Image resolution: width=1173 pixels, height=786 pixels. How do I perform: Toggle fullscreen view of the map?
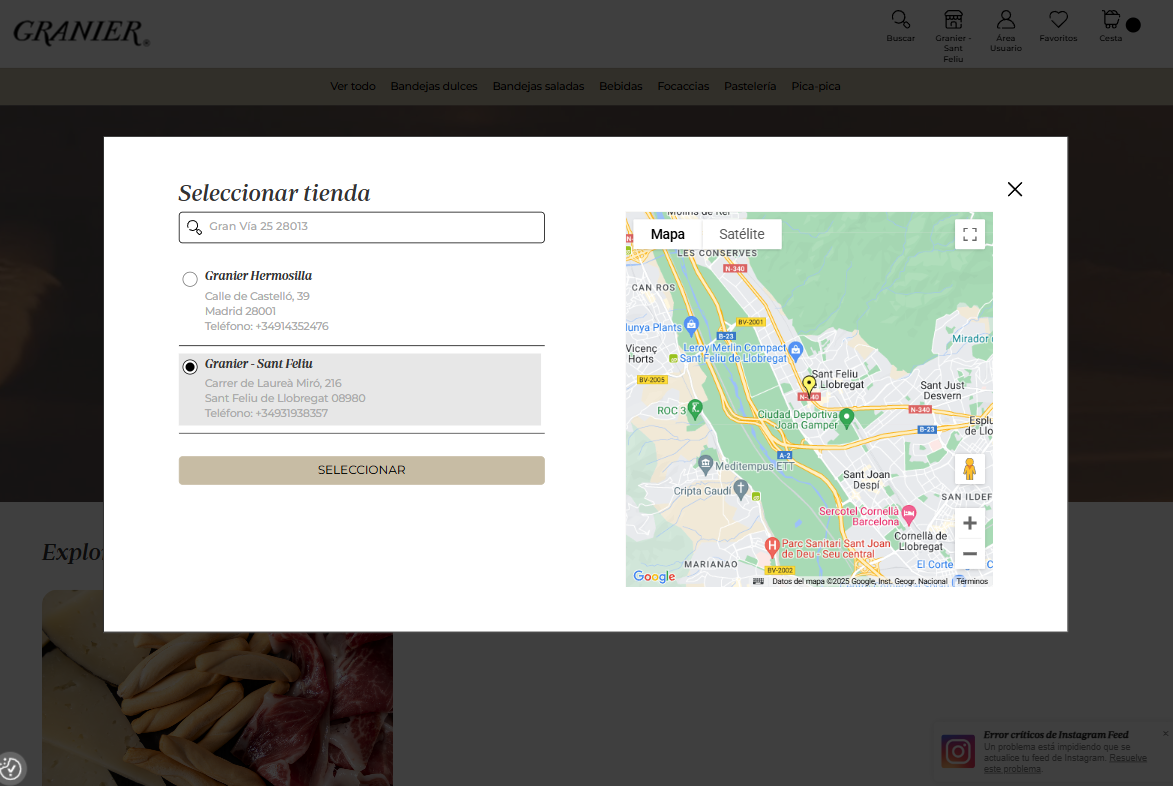(970, 234)
